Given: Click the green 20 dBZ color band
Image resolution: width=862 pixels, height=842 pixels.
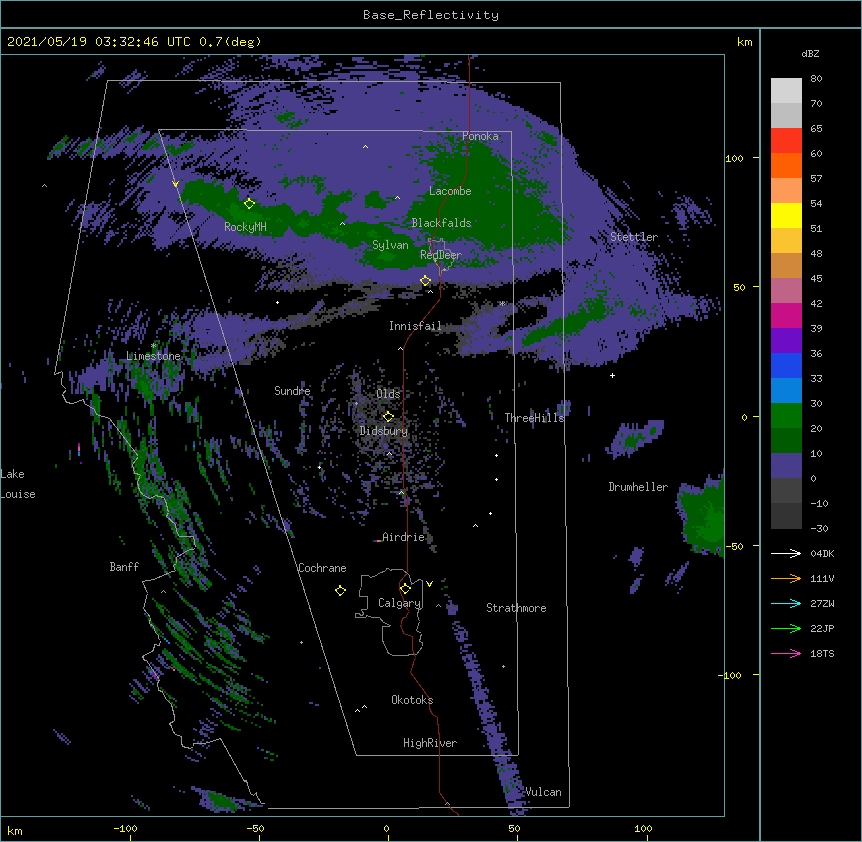Looking at the screenshot, I should pyautogui.click(x=786, y=416).
